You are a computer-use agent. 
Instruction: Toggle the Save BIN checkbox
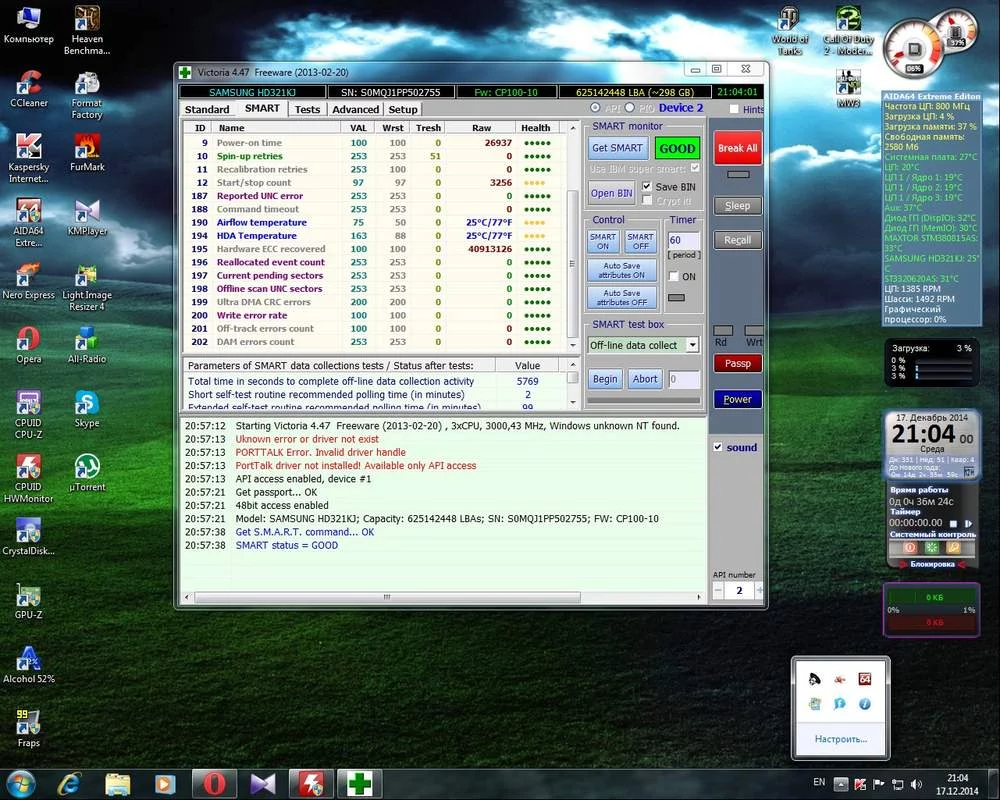tap(646, 187)
